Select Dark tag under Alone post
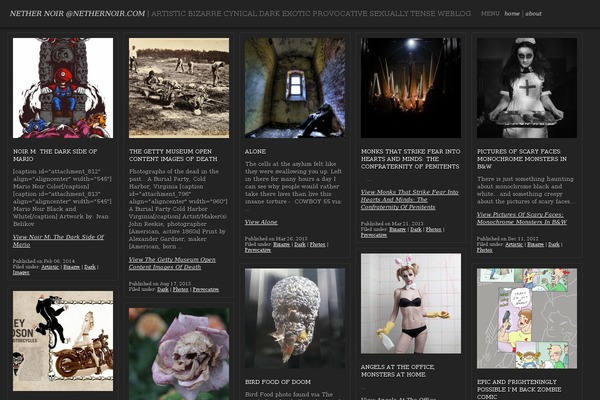Screen dimensions: 600x400 [x=300, y=245]
